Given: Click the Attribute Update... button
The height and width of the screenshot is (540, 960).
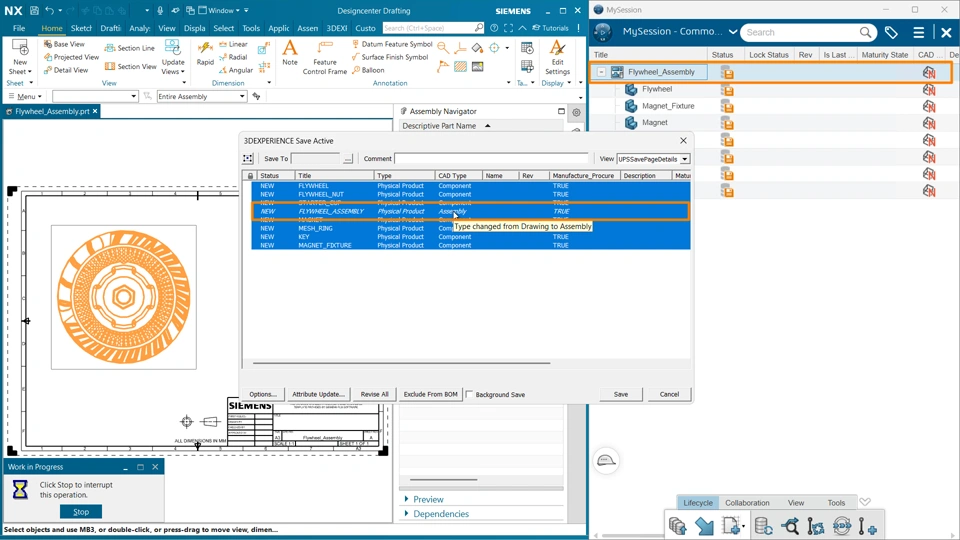Looking at the screenshot, I should [318, 394].
